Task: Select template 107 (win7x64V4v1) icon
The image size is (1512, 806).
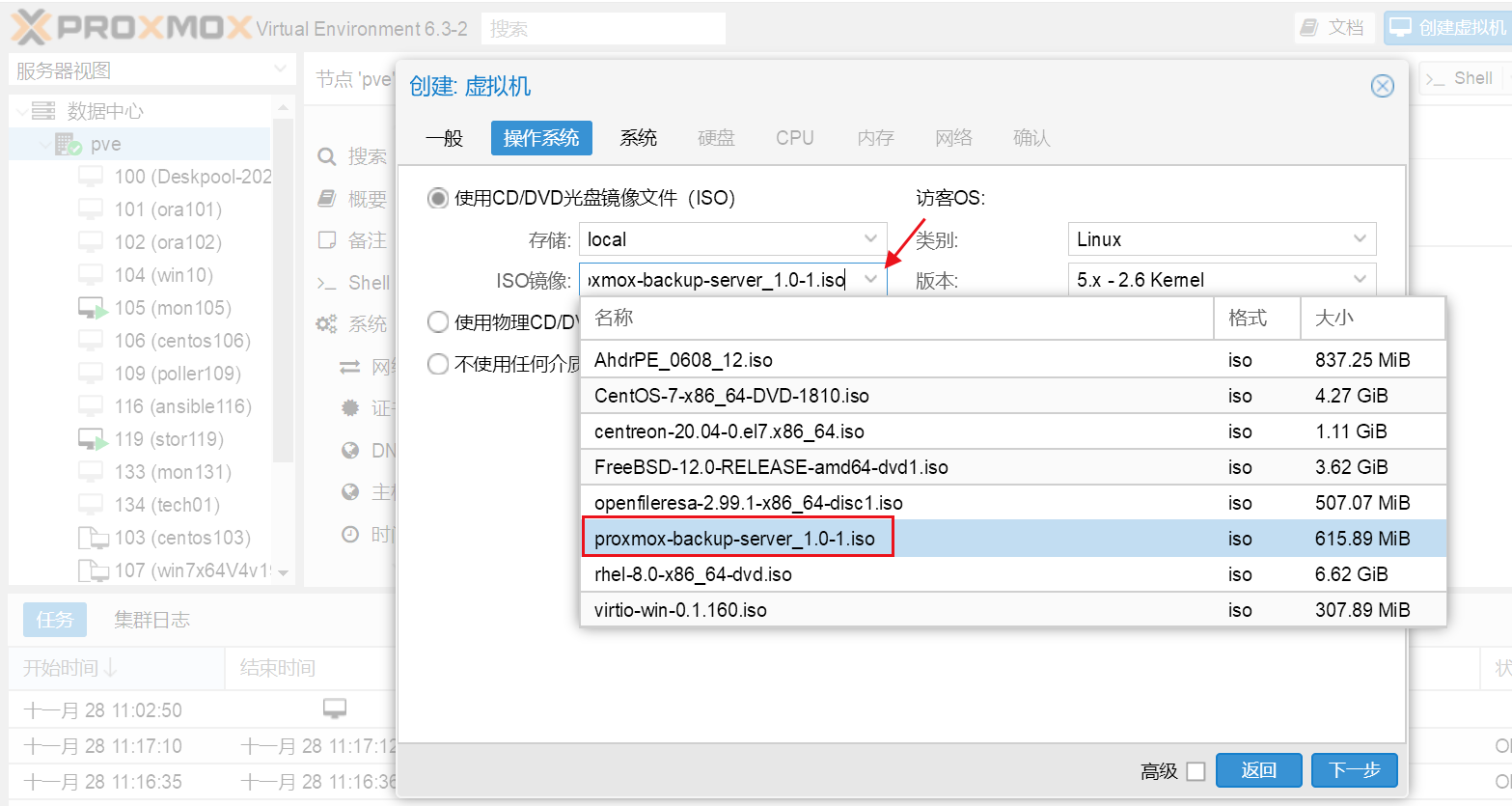Action: (x=93, y=570)
